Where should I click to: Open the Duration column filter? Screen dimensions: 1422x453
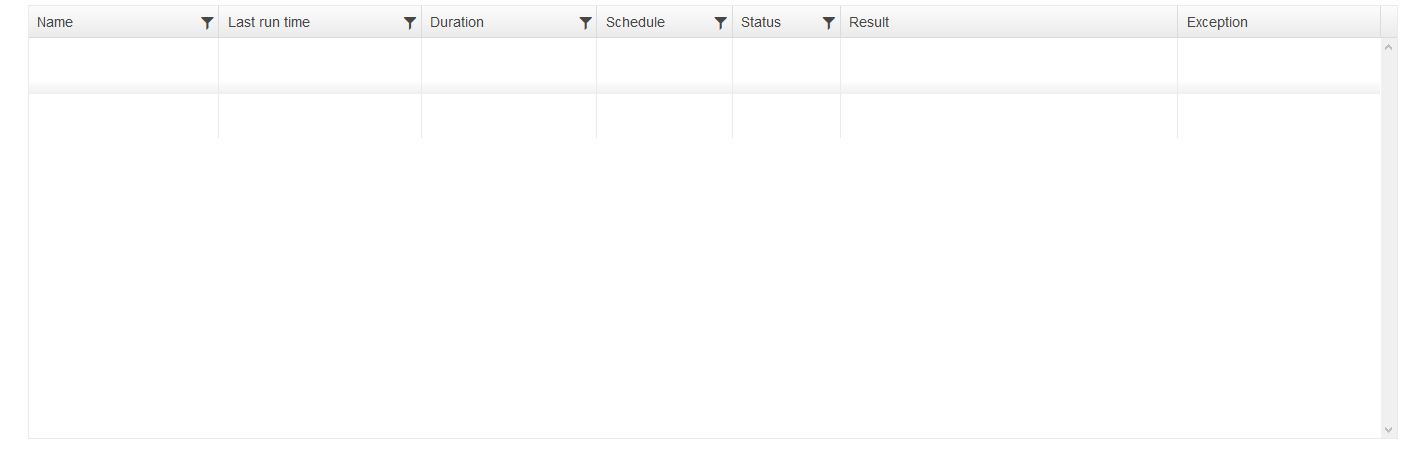pyautogui.click(x=586, y=23)
